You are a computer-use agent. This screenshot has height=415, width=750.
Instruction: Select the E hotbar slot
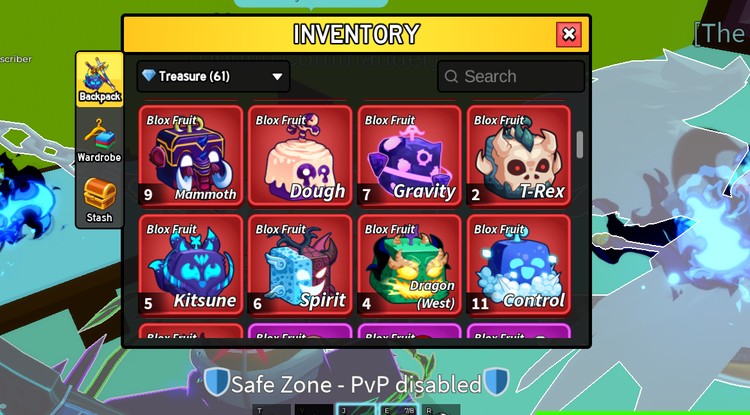[400, 410]
